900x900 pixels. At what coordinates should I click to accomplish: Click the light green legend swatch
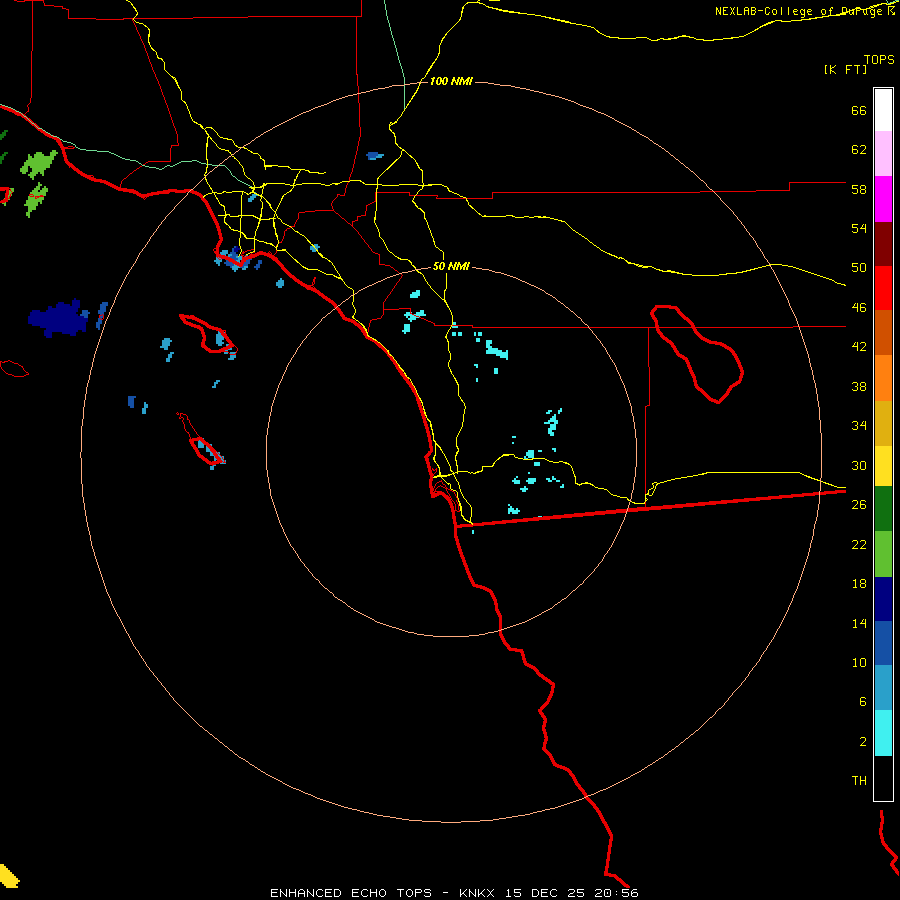pyautogui.click(x=883, y=554)
